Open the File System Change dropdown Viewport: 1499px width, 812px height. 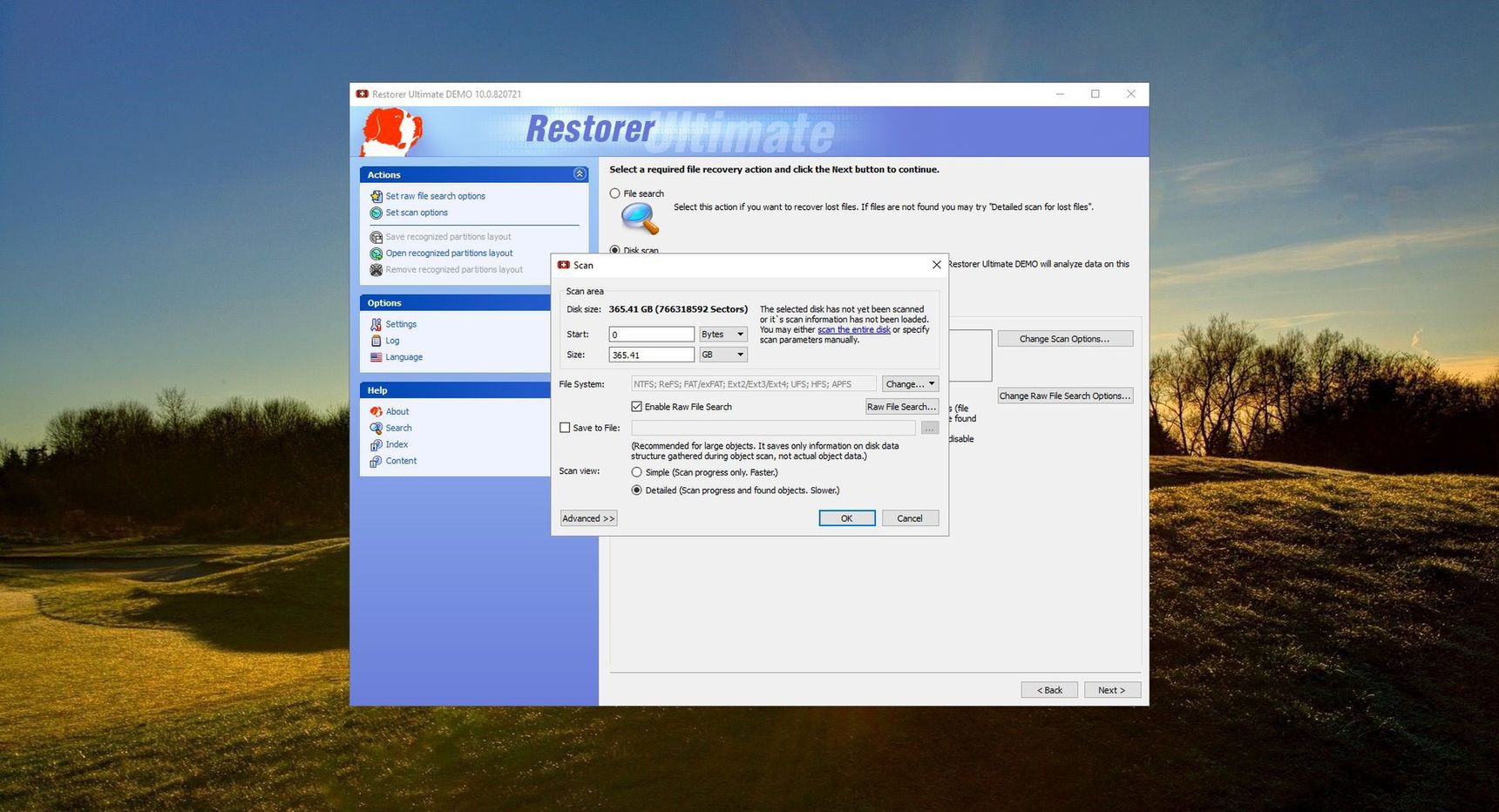click(x=910, y=384)
